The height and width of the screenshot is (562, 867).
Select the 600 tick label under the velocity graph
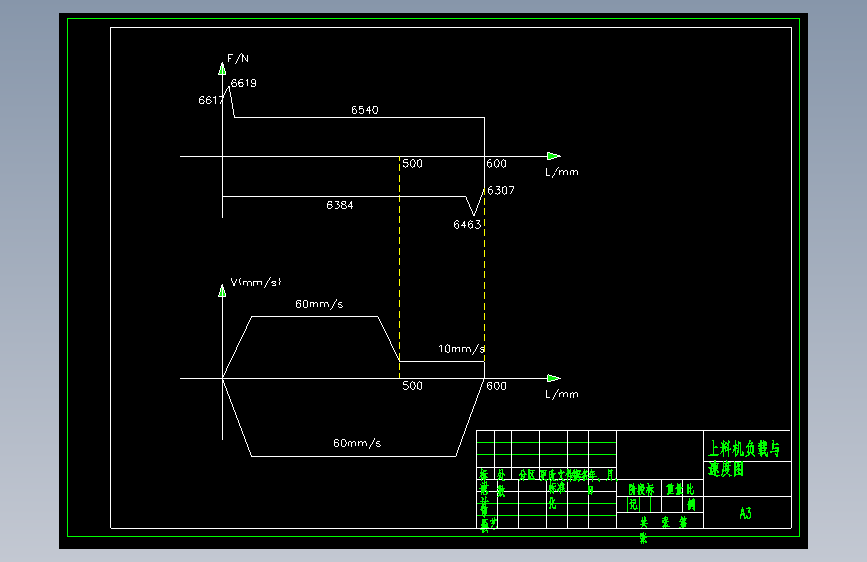497,386
